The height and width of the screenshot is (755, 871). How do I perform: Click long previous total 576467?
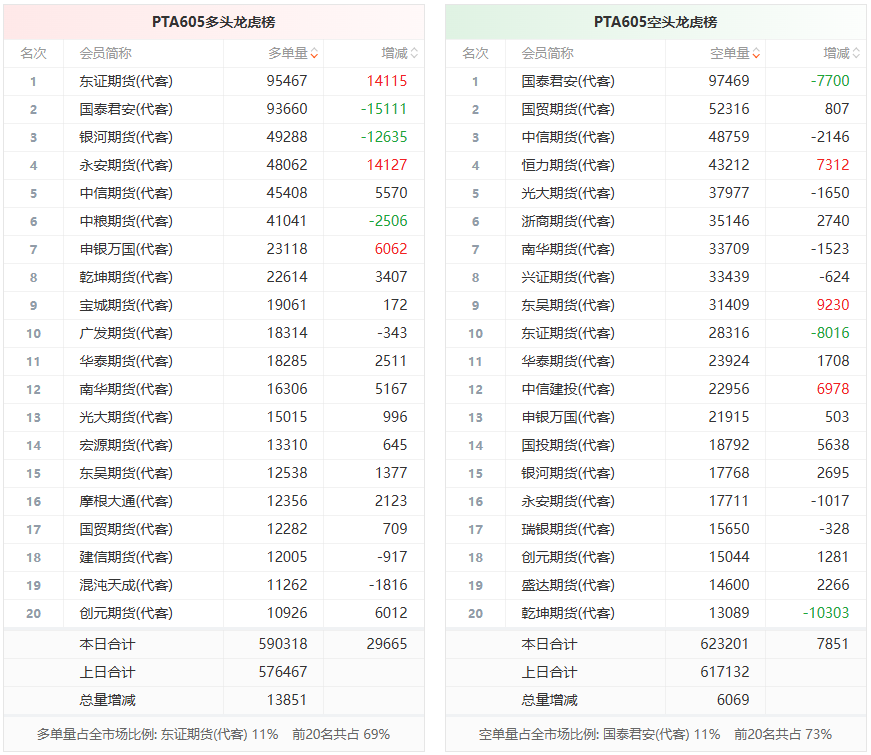click(x=283, y=672)
